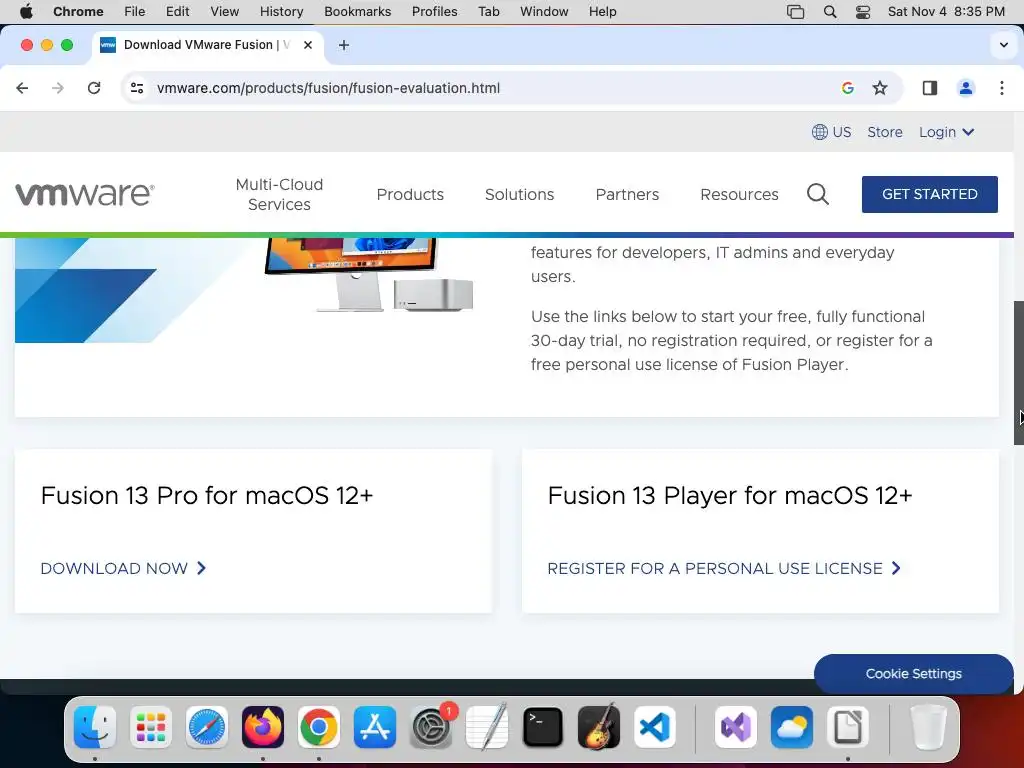This screenshot has height=768, width=1024.
Task: Launch Terminal from the Dock
Action: click(543, 727)
